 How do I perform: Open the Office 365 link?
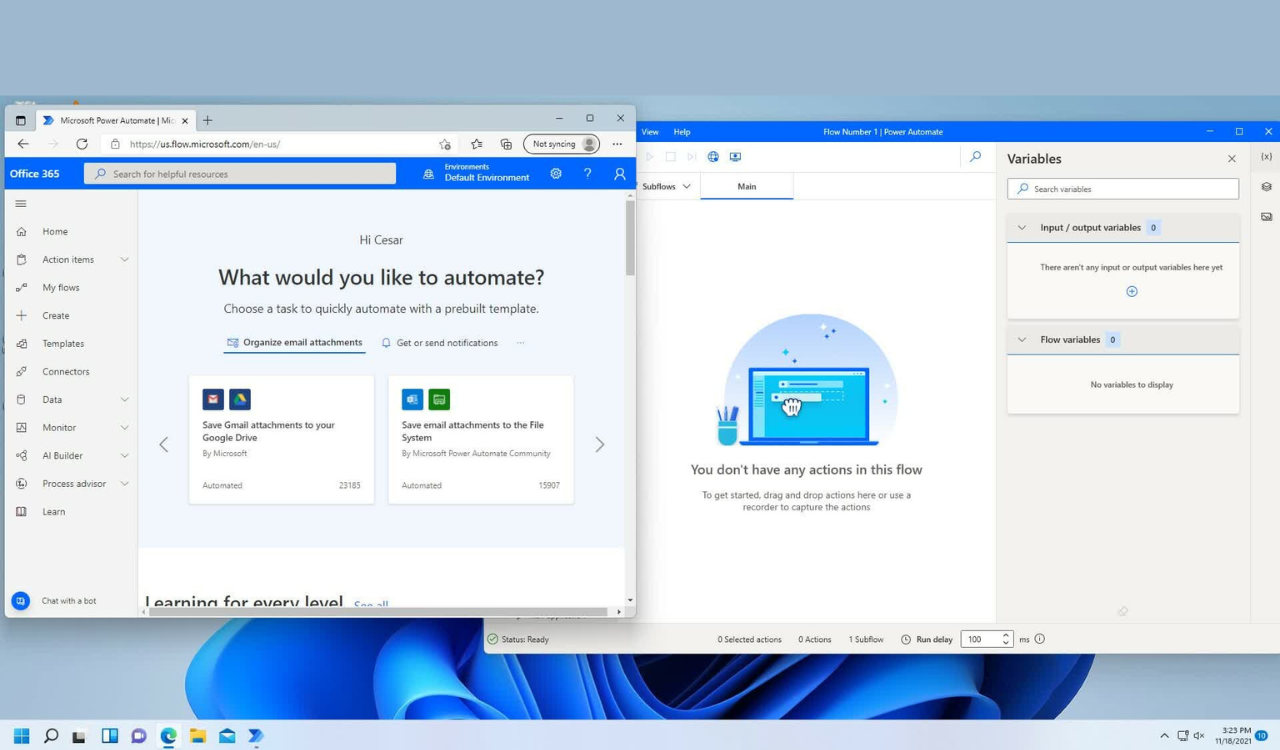[34, 173]
